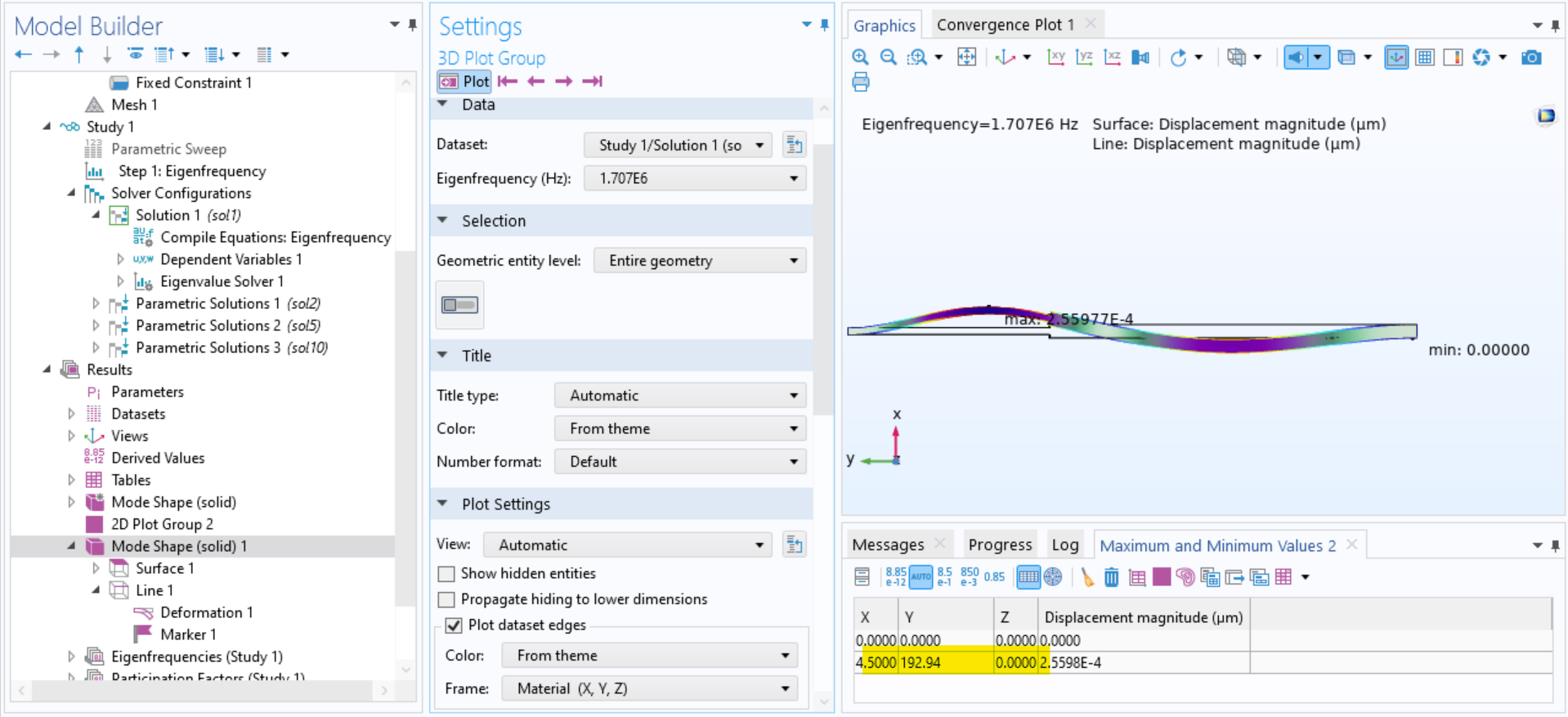The height and width of the screenshot is (717, 1568).
Task: Clear the table with the broom icon
Action: 1086,577
